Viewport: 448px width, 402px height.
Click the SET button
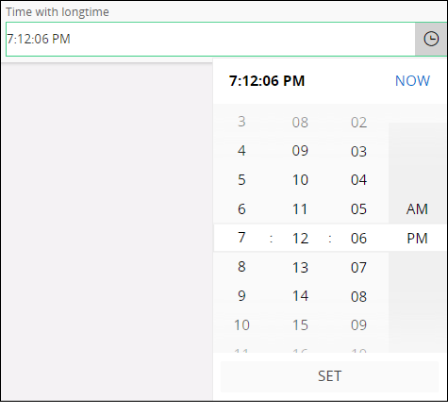pyautogui.click(x=330, y=376)
